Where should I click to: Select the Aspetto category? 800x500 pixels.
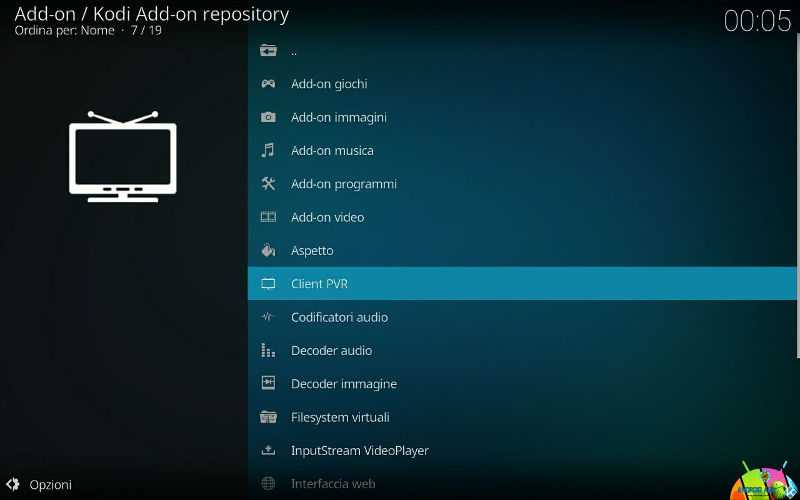pyautogui.click(x=522, y=250)
